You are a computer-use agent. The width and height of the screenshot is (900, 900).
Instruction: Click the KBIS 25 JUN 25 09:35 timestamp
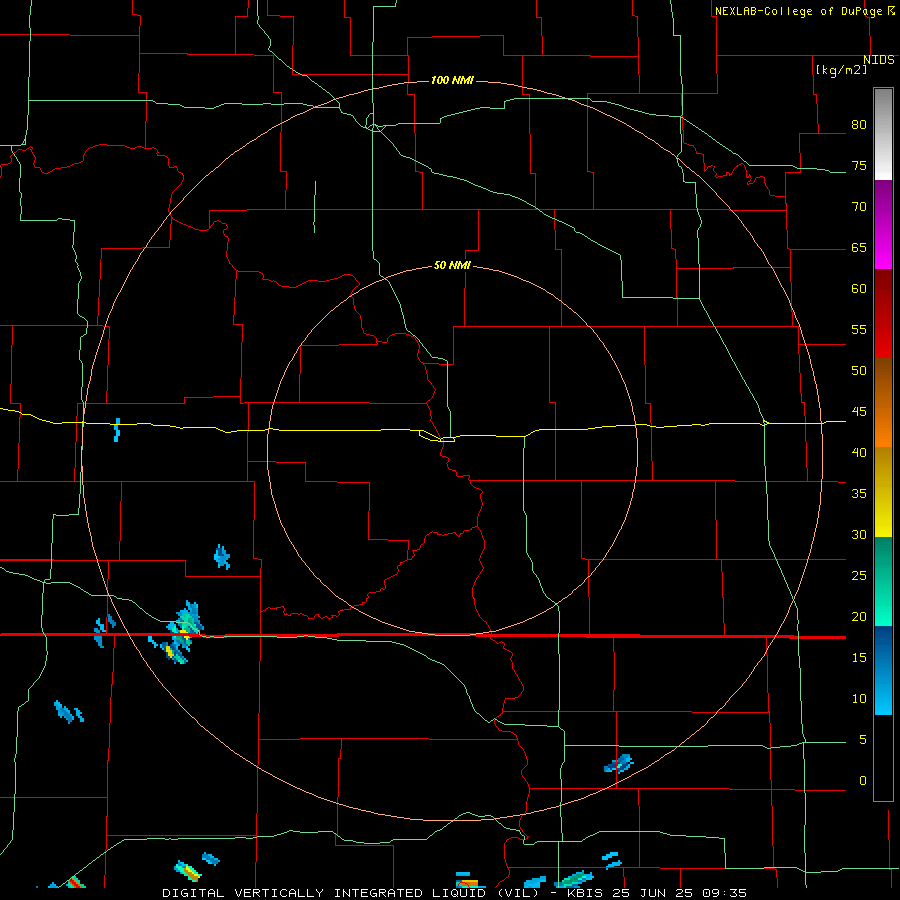(657, 893)
